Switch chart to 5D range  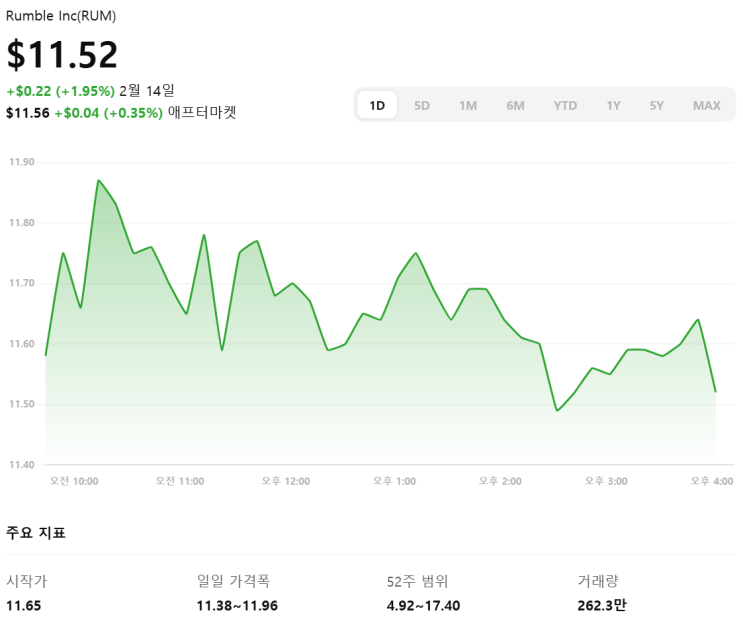pos(422,105)
